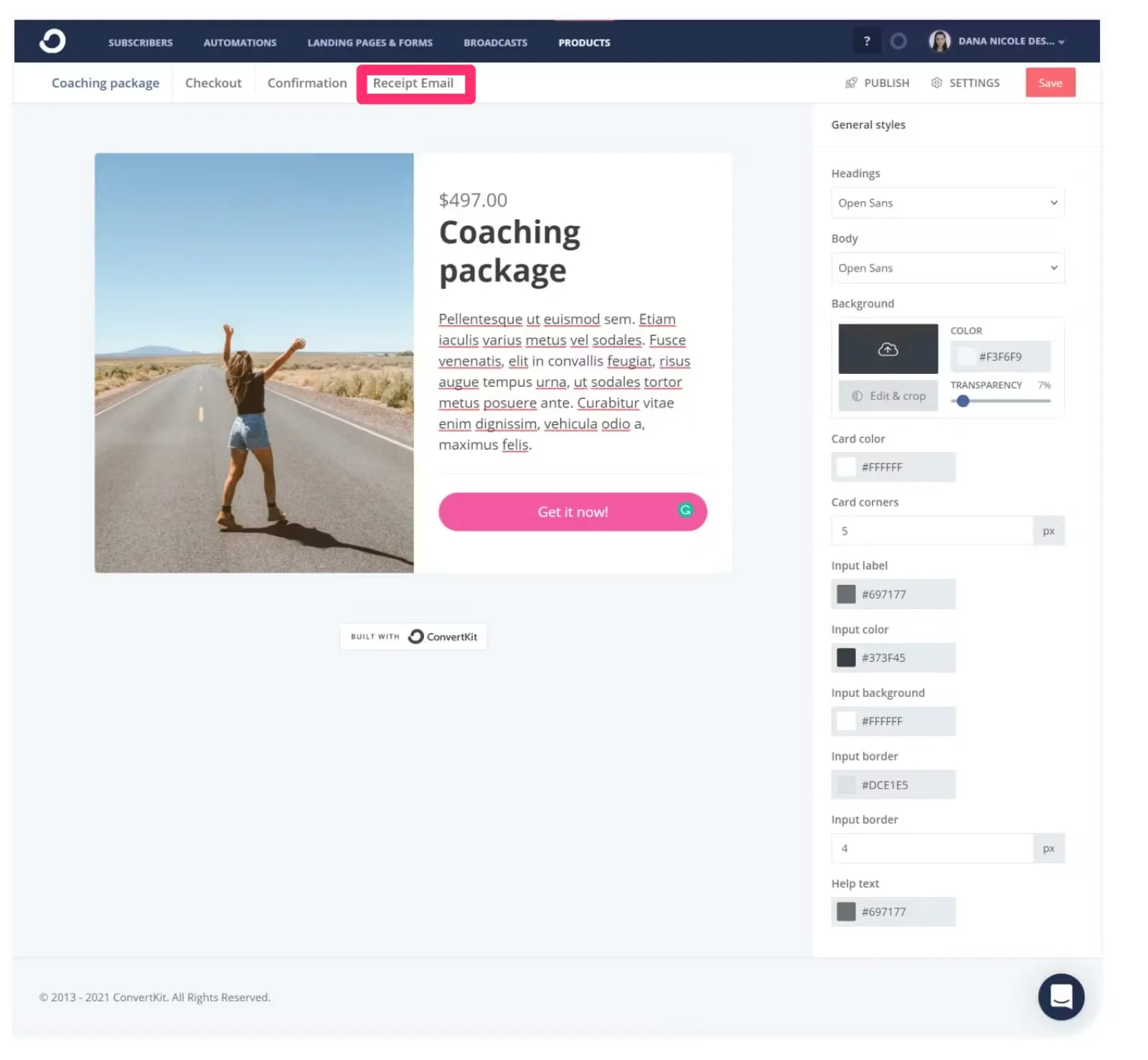1148x1060 pixels.
Task: Open the Broadcasts menu item
Action: point(495,43)
